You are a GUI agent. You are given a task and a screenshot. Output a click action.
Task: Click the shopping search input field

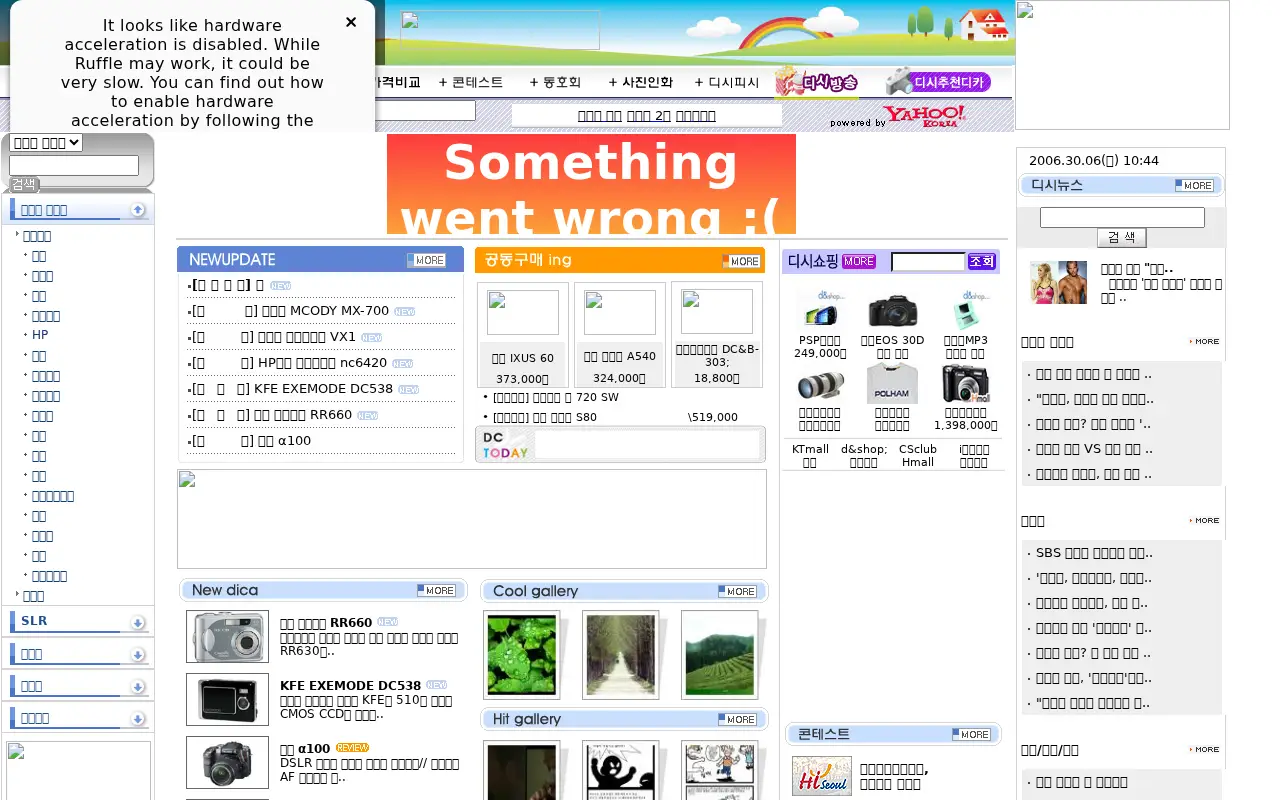928,262
